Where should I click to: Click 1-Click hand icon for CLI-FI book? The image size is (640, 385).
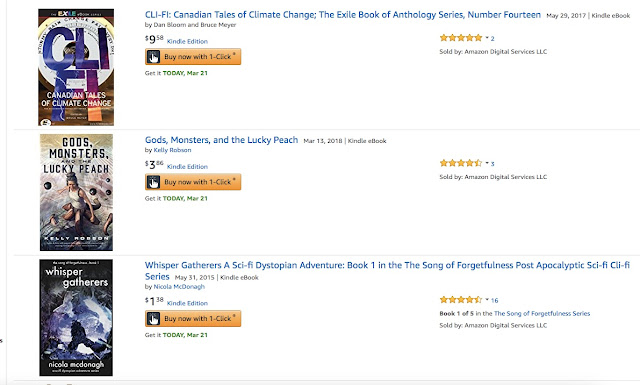[x=153, y=57]
